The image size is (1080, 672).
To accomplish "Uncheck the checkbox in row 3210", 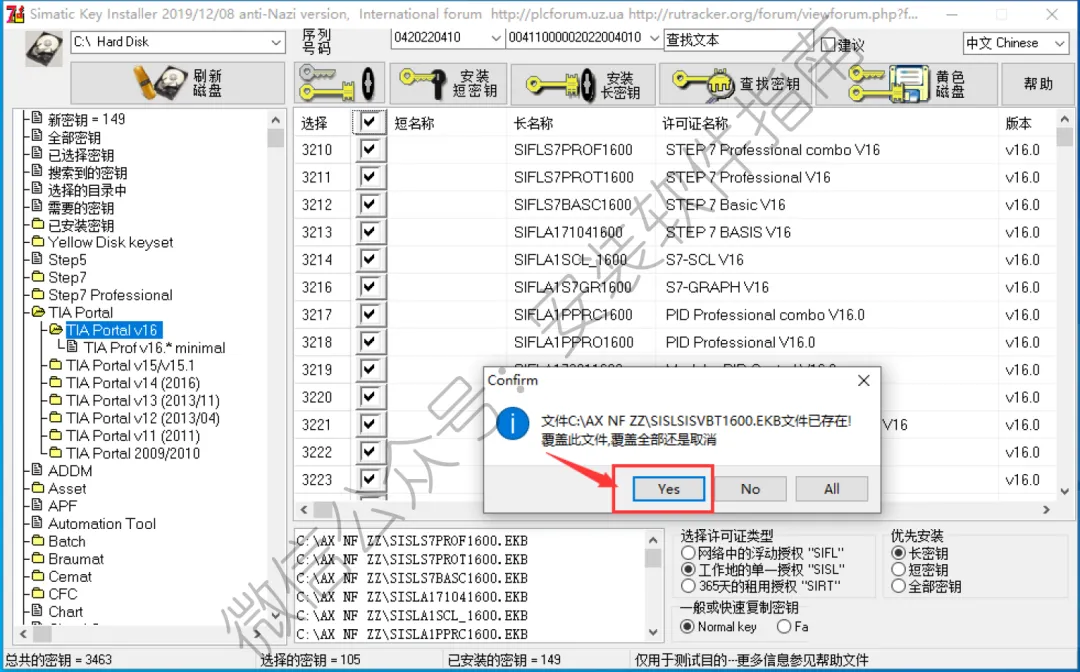I will click(x=370, y=149).
